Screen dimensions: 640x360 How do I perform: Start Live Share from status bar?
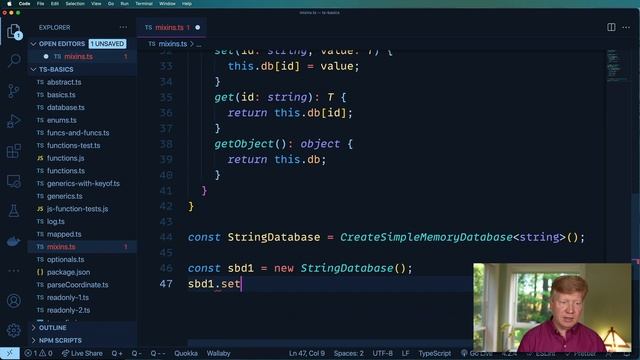(82, 353)
